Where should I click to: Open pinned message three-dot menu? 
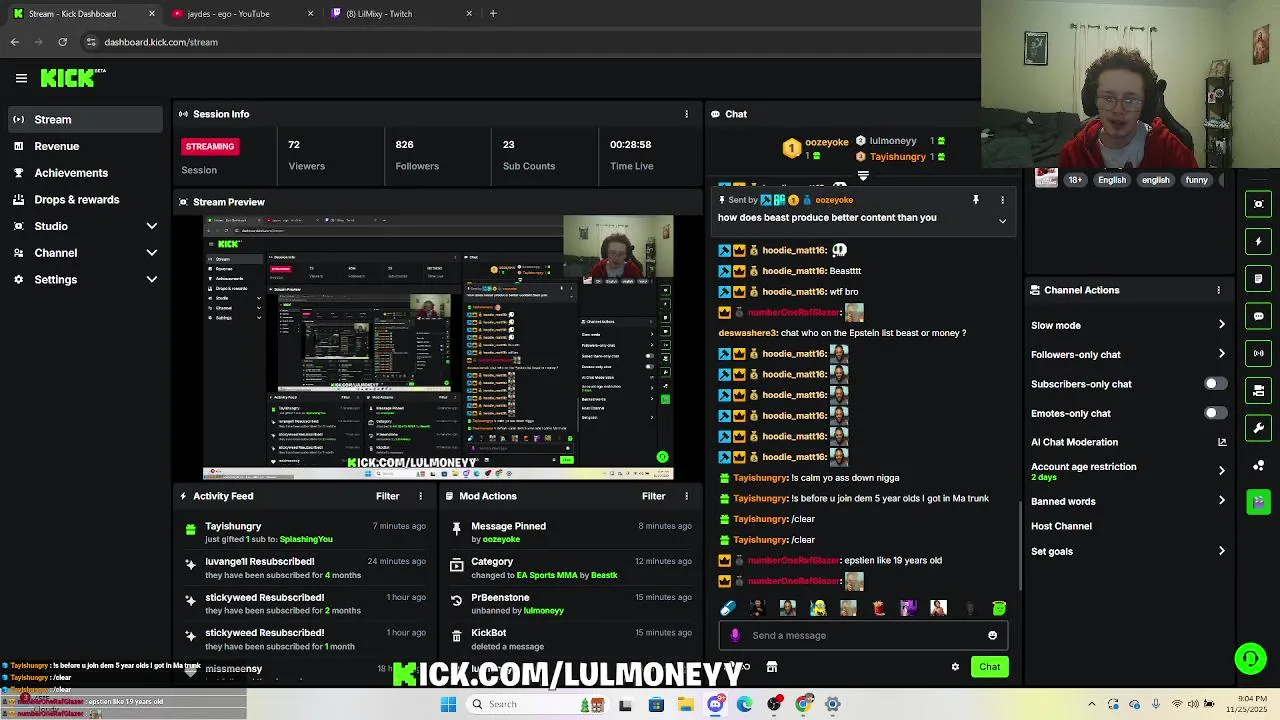(1002, 200)
